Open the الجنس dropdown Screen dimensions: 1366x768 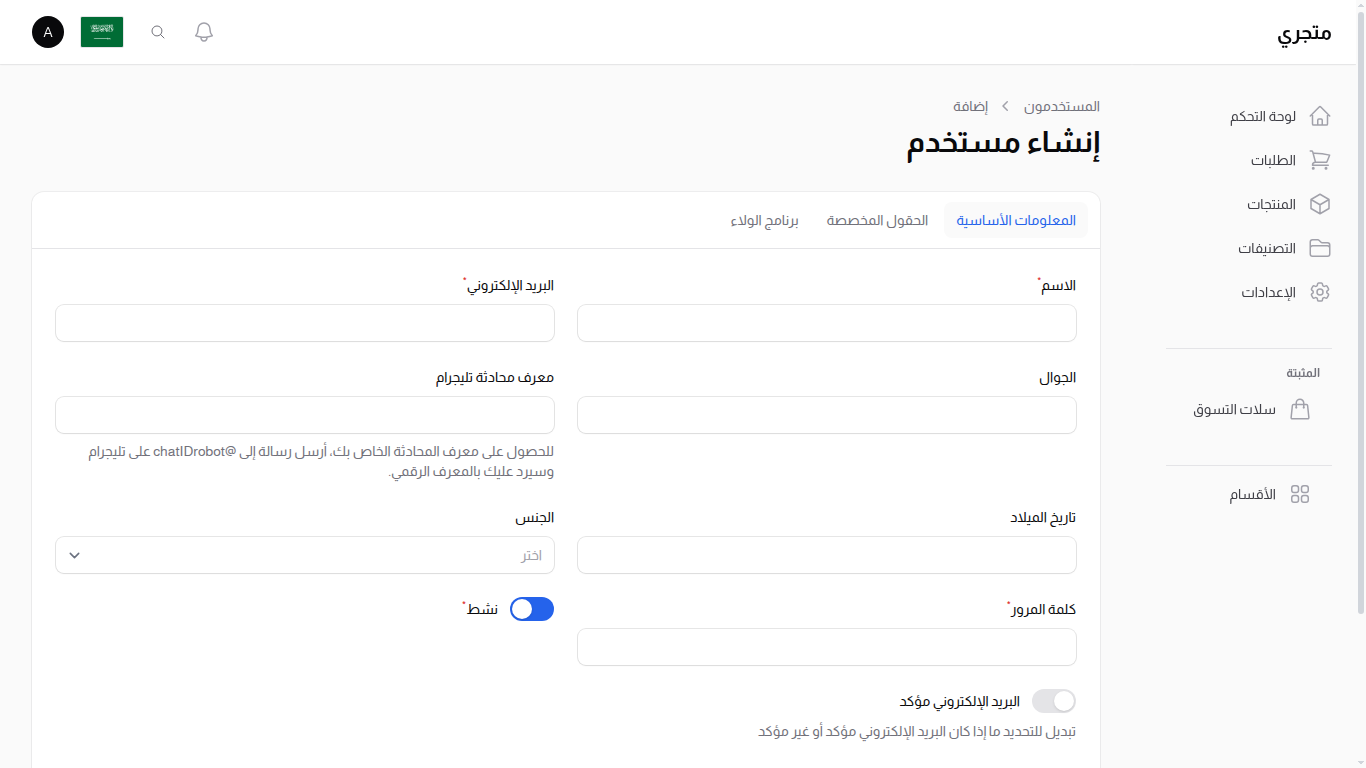(x=304, y=555)
